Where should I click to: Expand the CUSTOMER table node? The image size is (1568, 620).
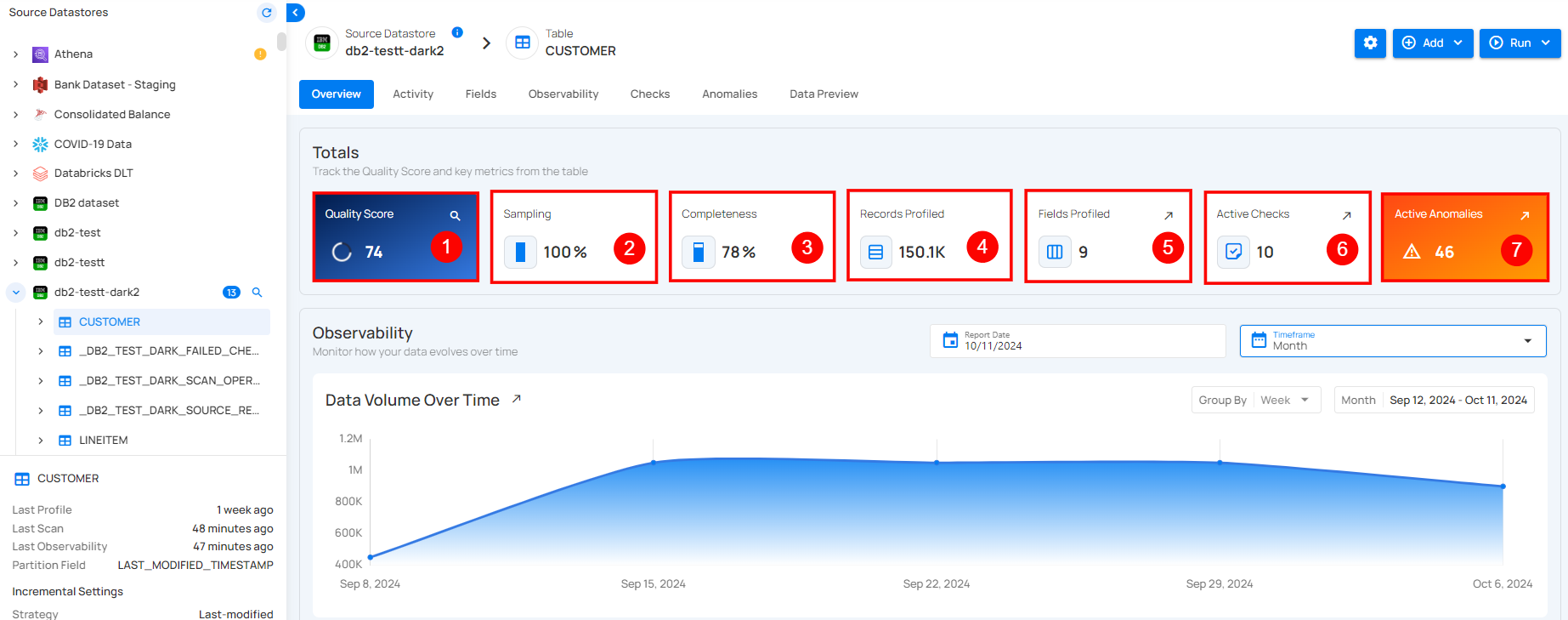(x=40, y=321)
